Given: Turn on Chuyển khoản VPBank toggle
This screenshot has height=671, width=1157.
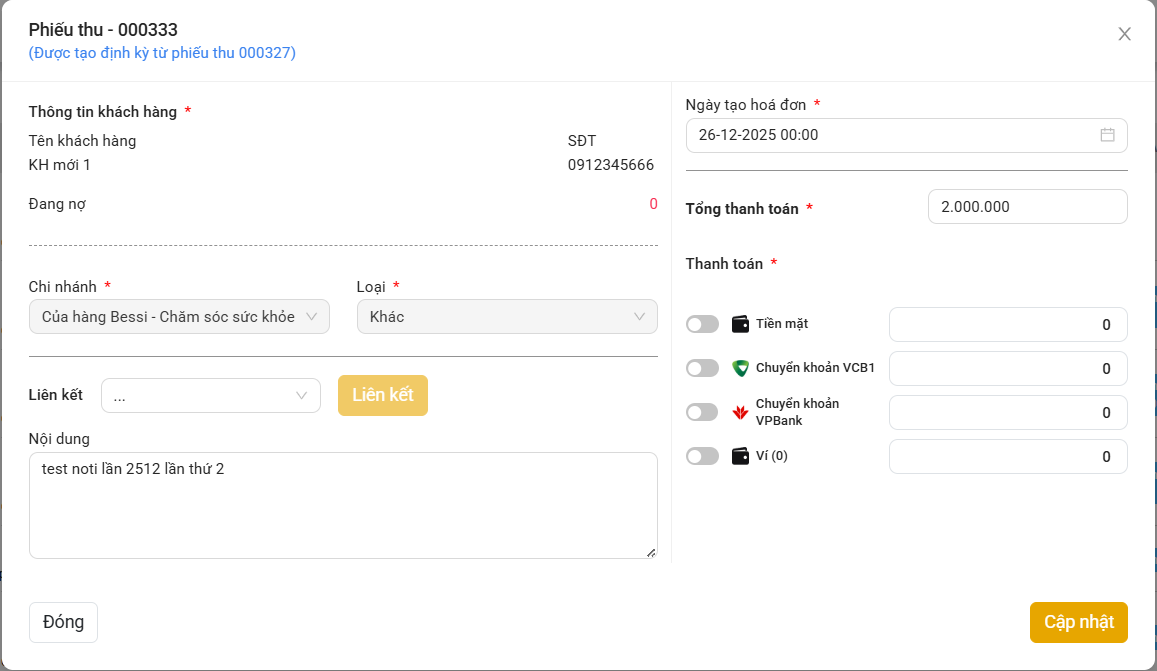Looking at the screenshot, I should pos(702,412).
